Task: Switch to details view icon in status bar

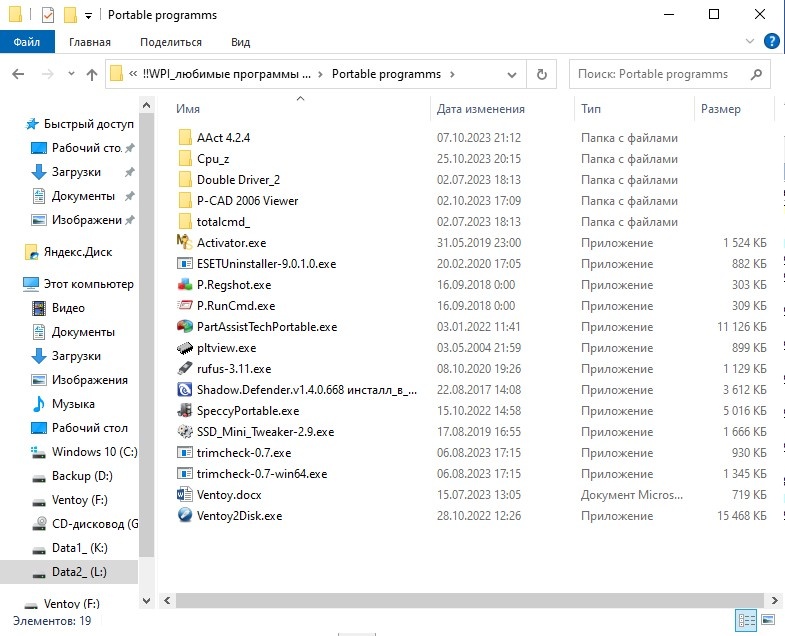Action: 746,621
